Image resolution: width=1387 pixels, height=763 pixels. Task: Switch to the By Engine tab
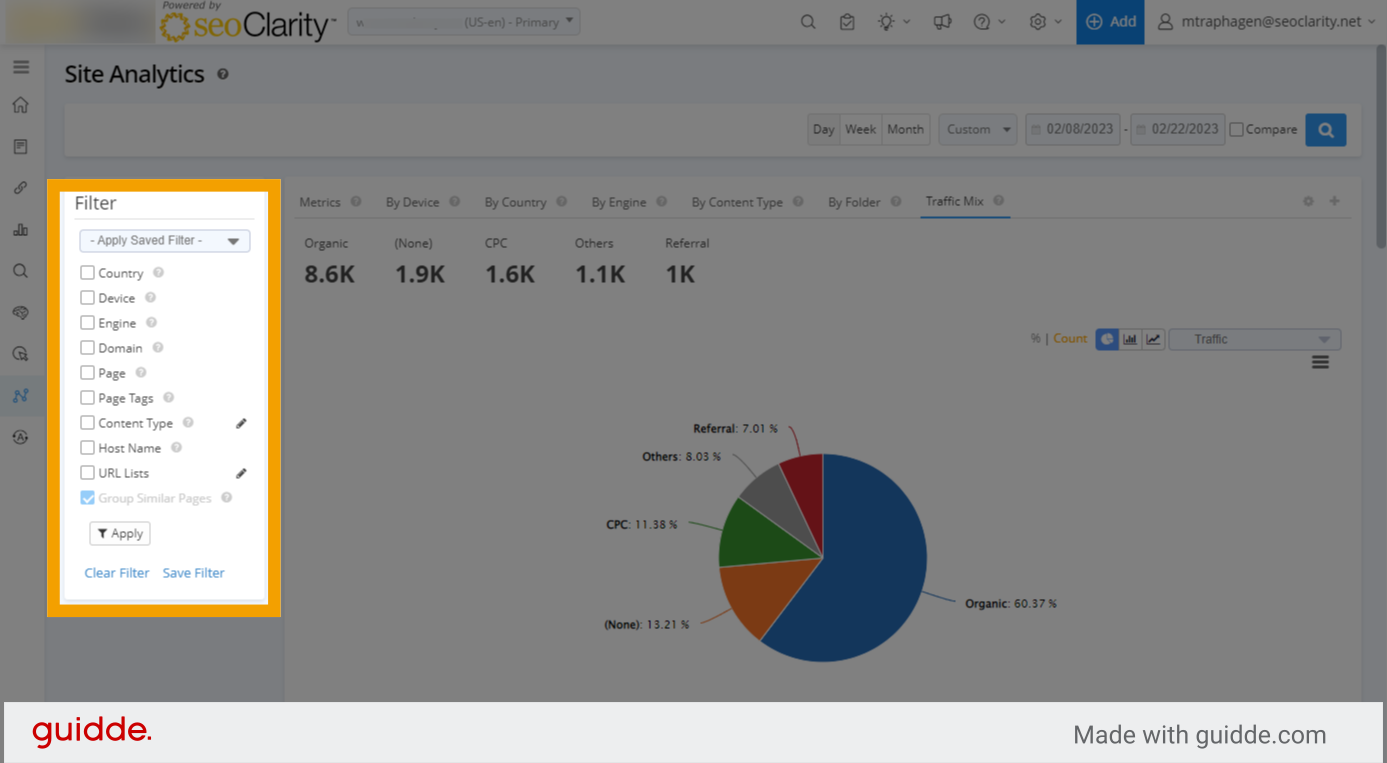(619, 202)
